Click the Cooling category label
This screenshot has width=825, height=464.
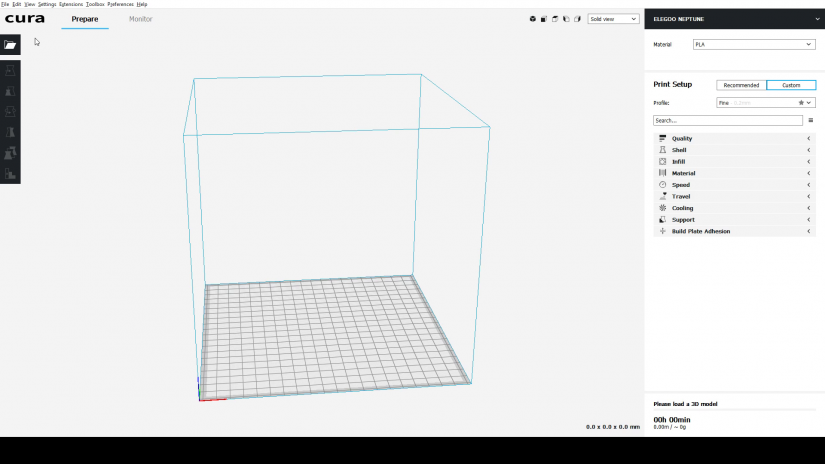(x=682, y=208)
